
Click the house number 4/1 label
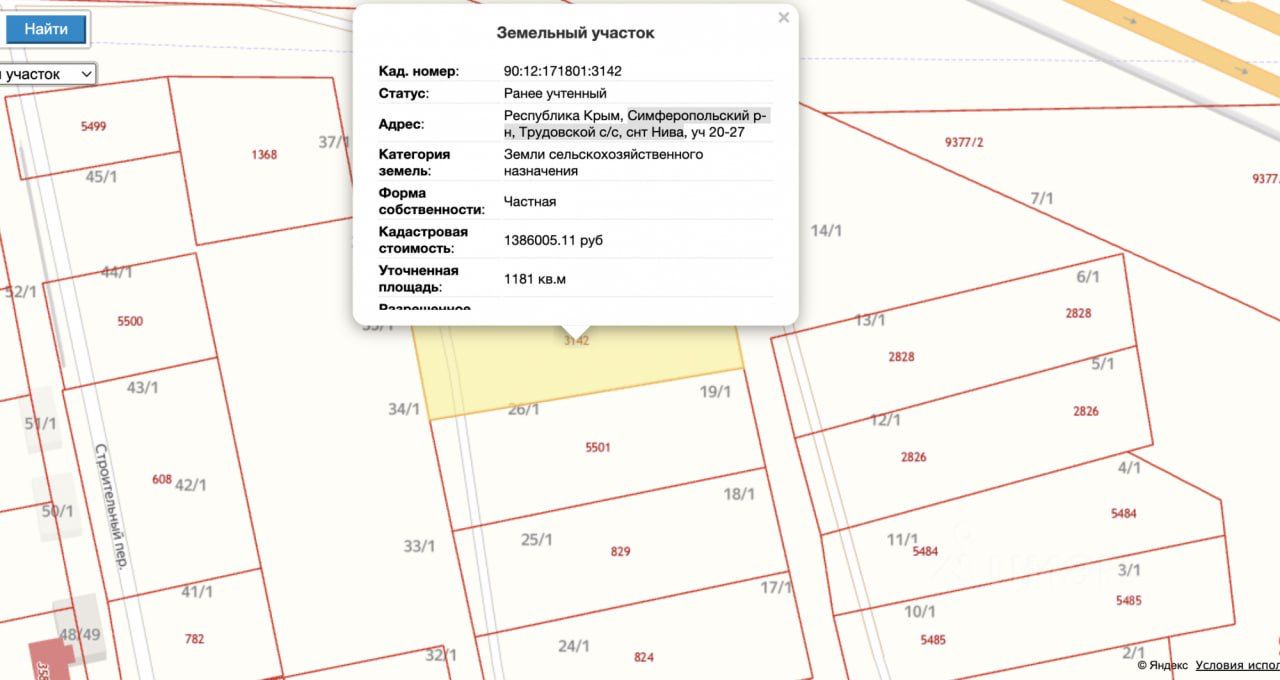[1129, 467]
